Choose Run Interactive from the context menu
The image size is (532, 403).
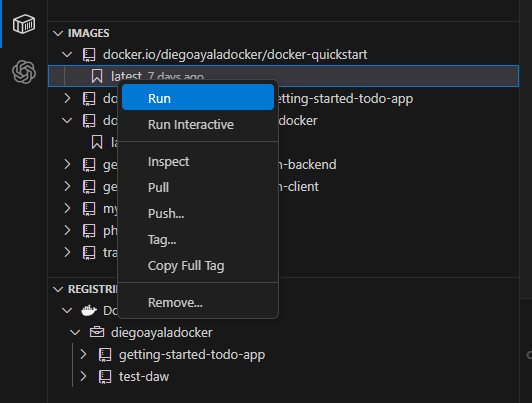pyautogui.click(x=198, y=124)
